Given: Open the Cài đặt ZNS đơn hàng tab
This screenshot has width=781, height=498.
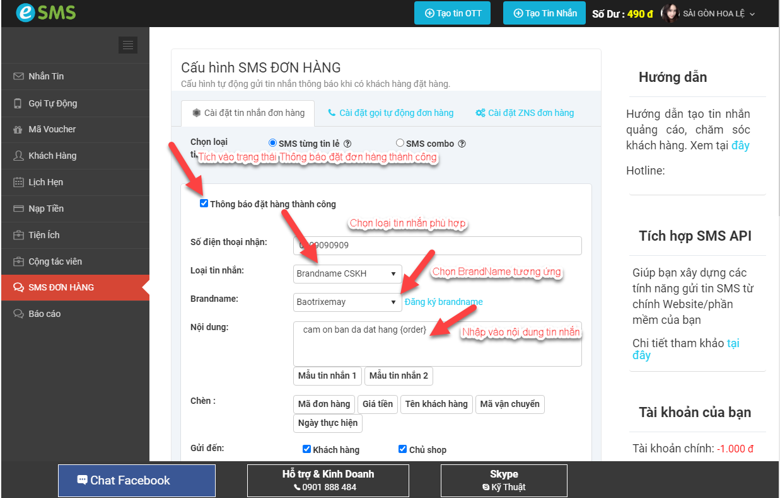Looking at the screenshot, I should (525, 113).
